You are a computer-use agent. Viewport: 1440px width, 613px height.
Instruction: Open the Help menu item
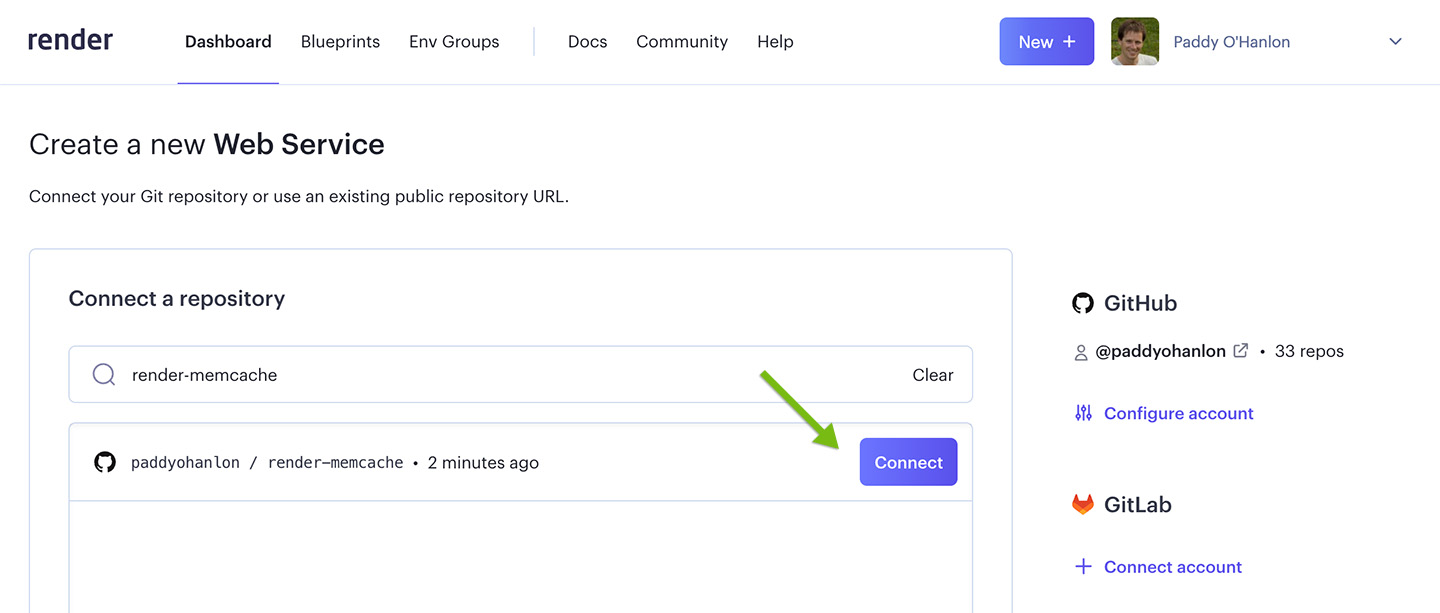[775, 42]
